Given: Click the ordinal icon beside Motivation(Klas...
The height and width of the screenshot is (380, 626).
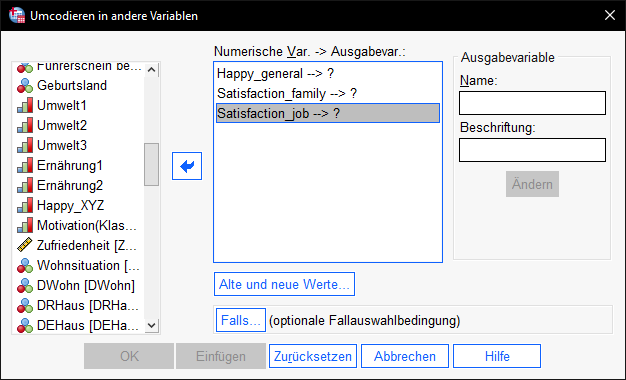Looking at the screenshot, I should pos(25,226).
